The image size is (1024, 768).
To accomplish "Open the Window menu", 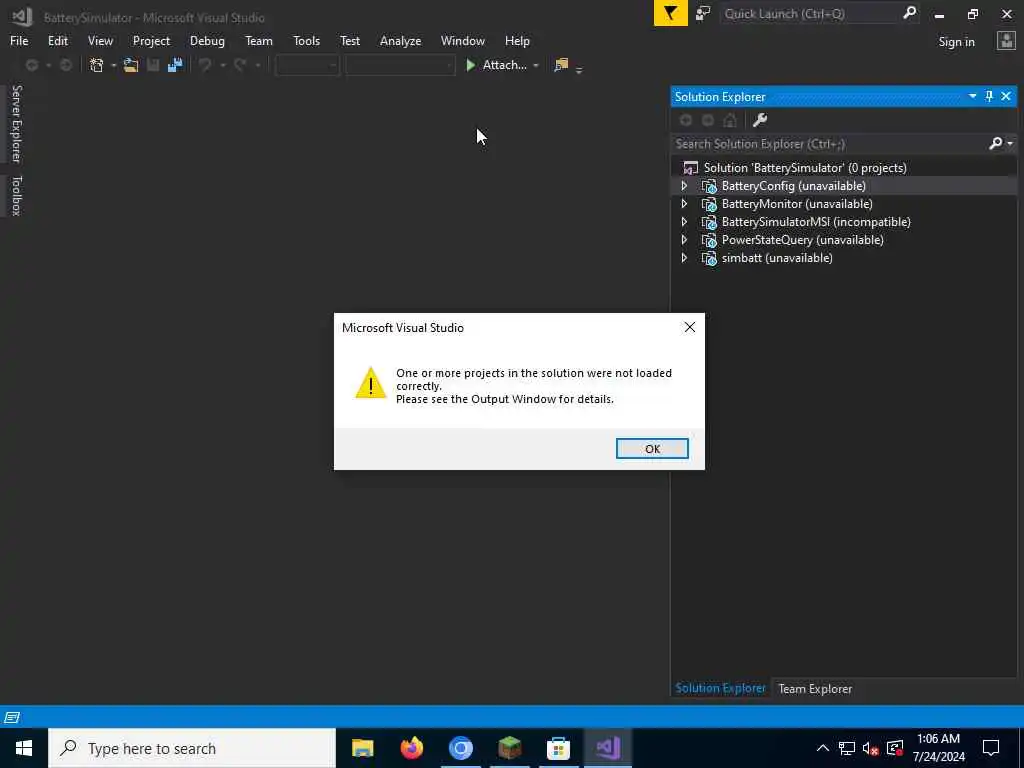I will [x=462, y=40].
